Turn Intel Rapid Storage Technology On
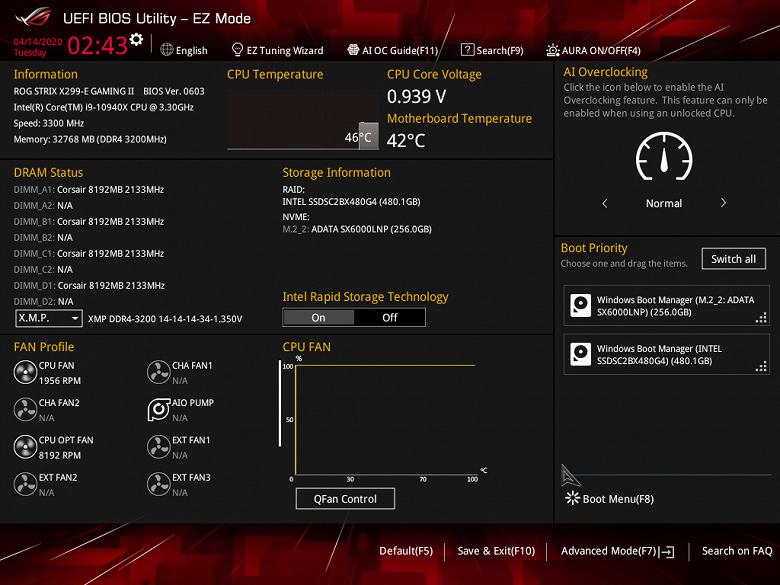The image size is (780, 585). pyautogui.click(x=318, y=317)
